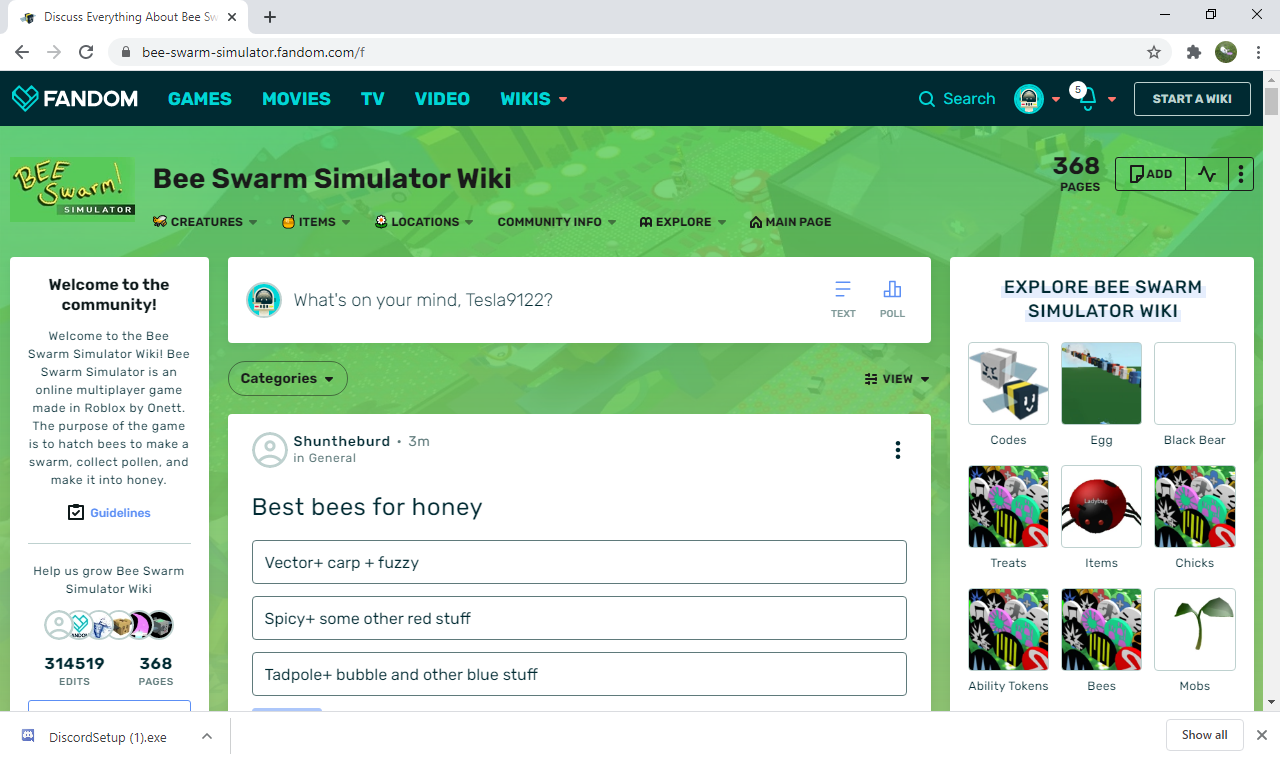Open DiscordSetup download options arrow
Image resolution: width=1280 pixels, height=760 pixels.
pyautogui.click(x=207, y=736)
